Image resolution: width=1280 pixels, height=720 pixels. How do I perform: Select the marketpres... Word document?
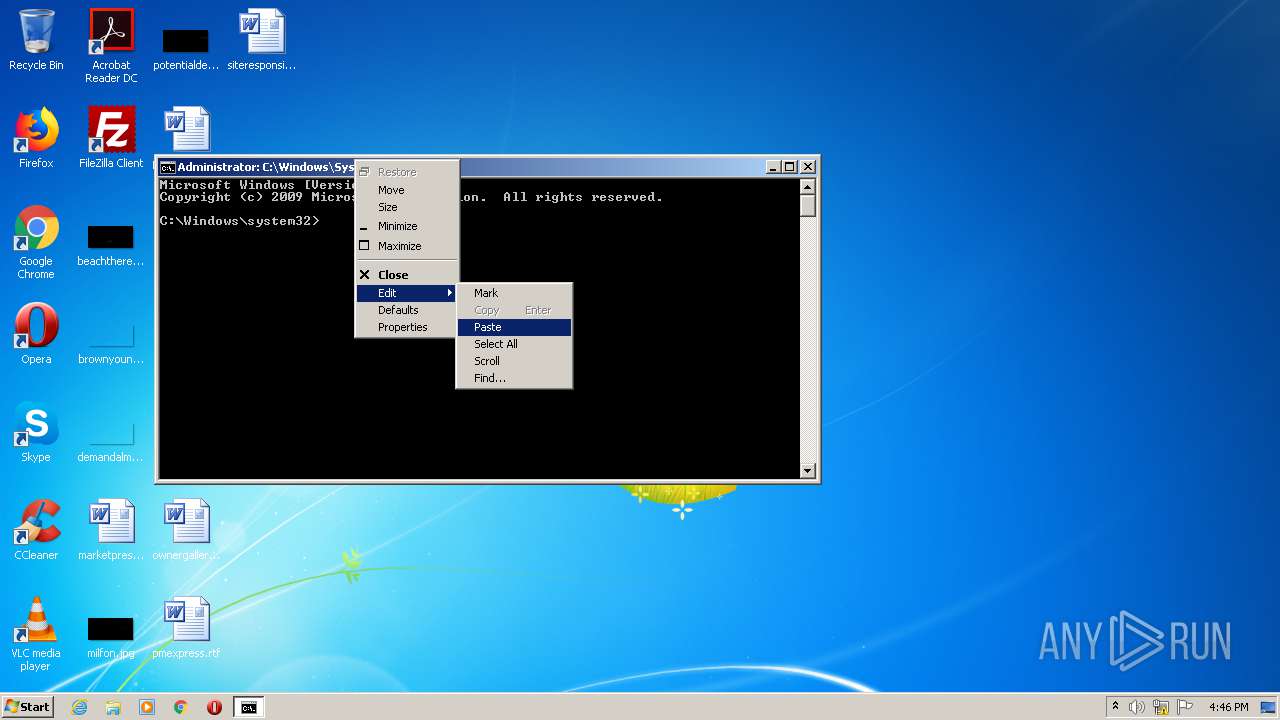pyautogui.click(x=111, y=530)
